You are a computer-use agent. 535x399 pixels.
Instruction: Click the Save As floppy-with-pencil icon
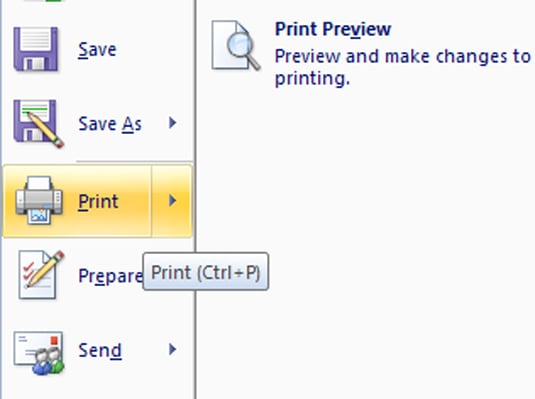(38, 124)
